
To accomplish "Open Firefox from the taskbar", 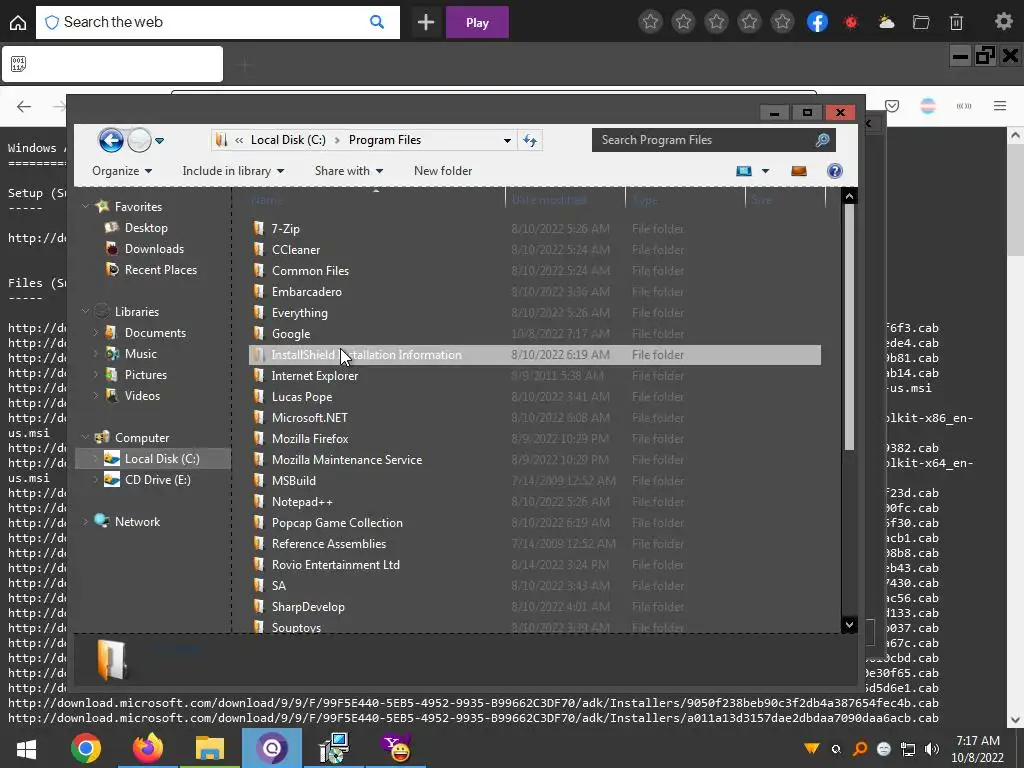I will 148,748.
